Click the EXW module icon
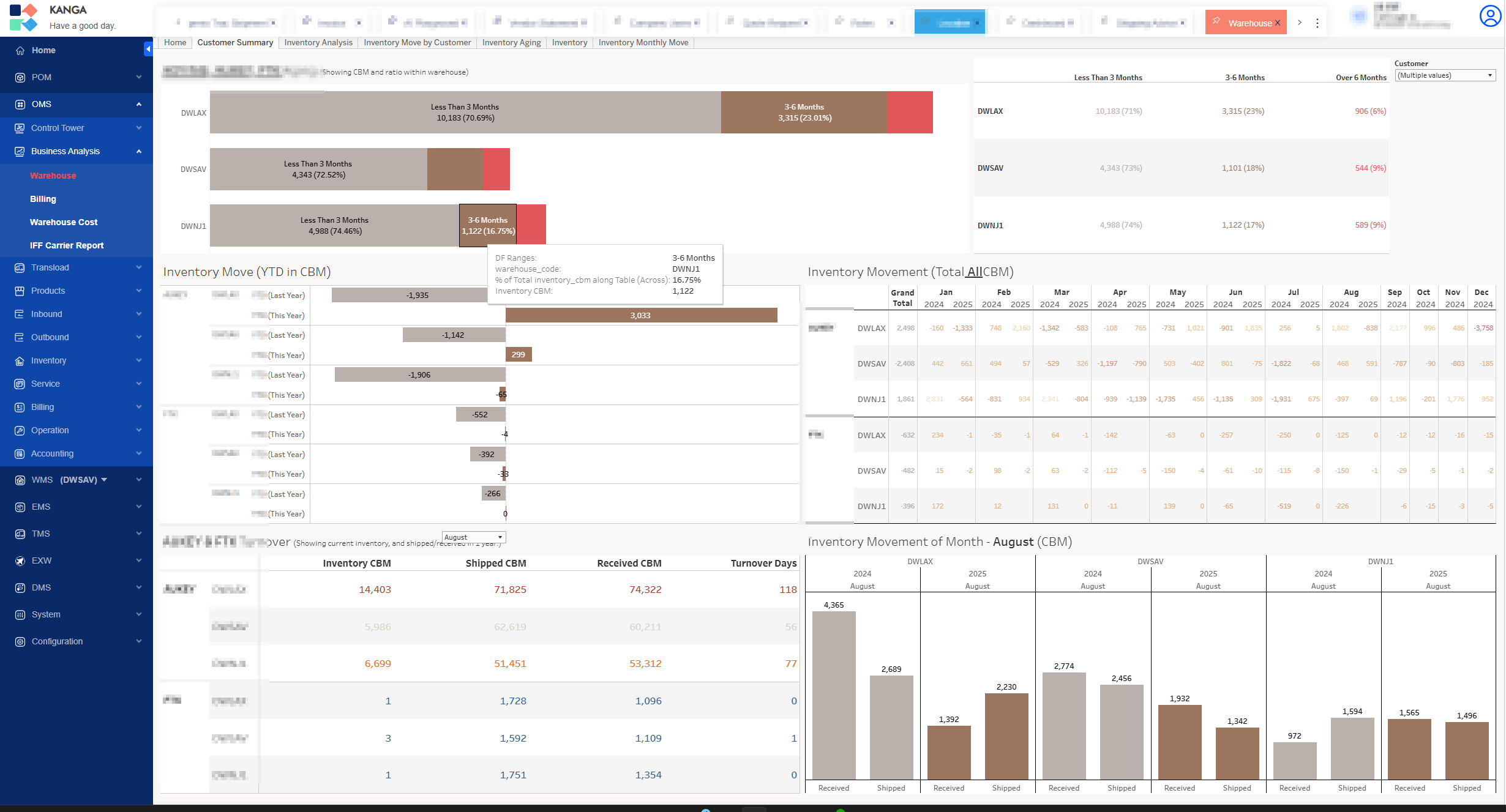This screenshot has width=1506, height=812. (x=20, y=561)
